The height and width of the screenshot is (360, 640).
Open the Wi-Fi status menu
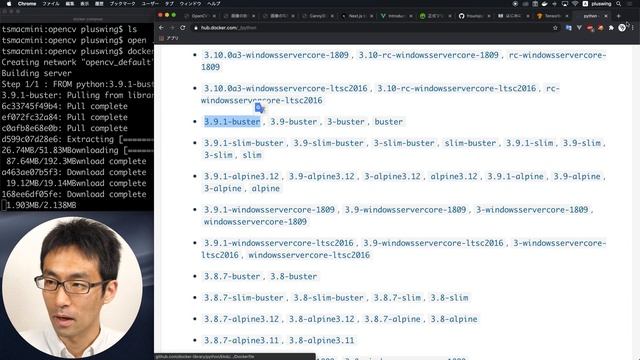(x=575, y=4)
